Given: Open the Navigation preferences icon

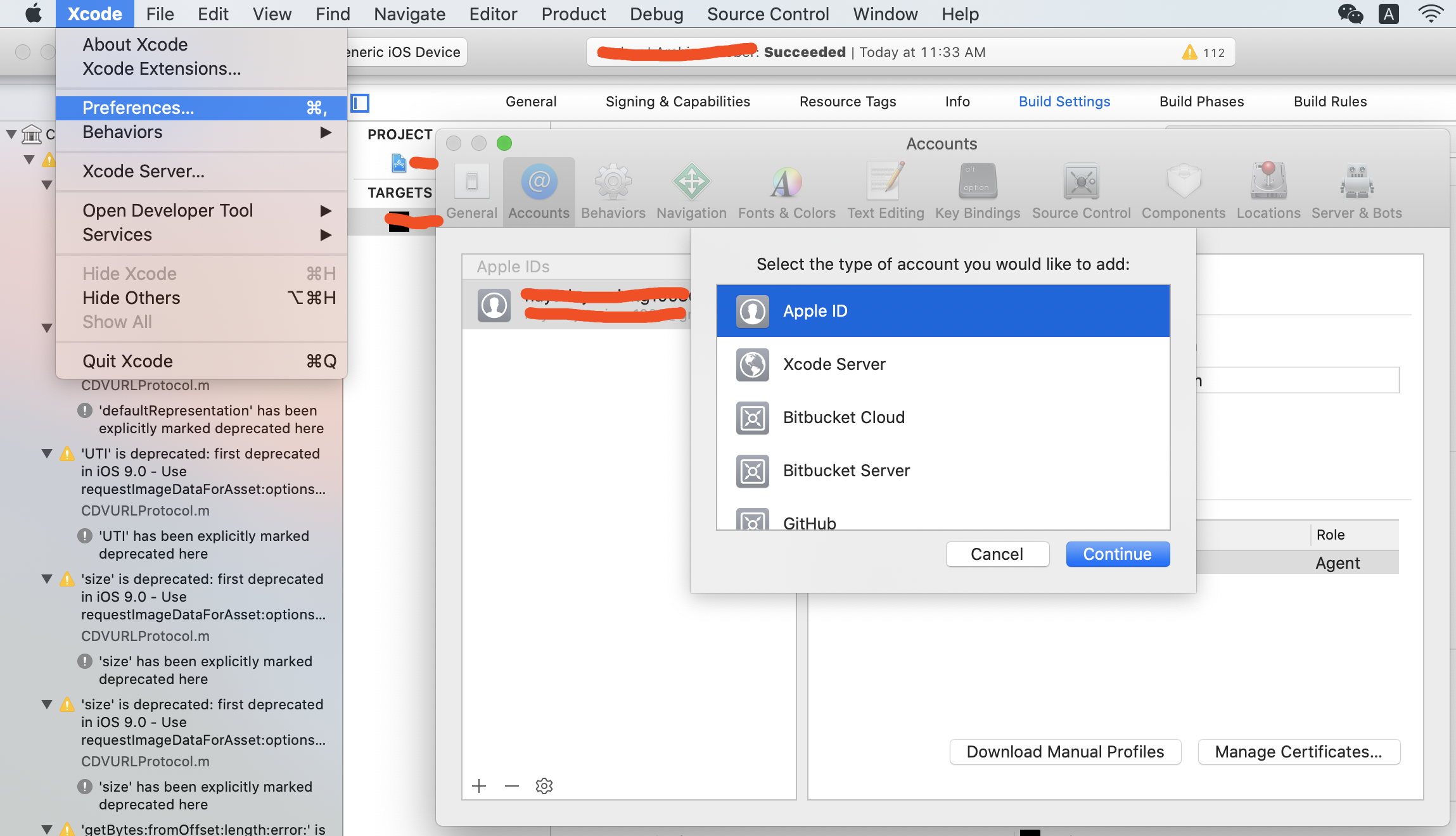Looking at the screenshot, I should click(691, 182).
